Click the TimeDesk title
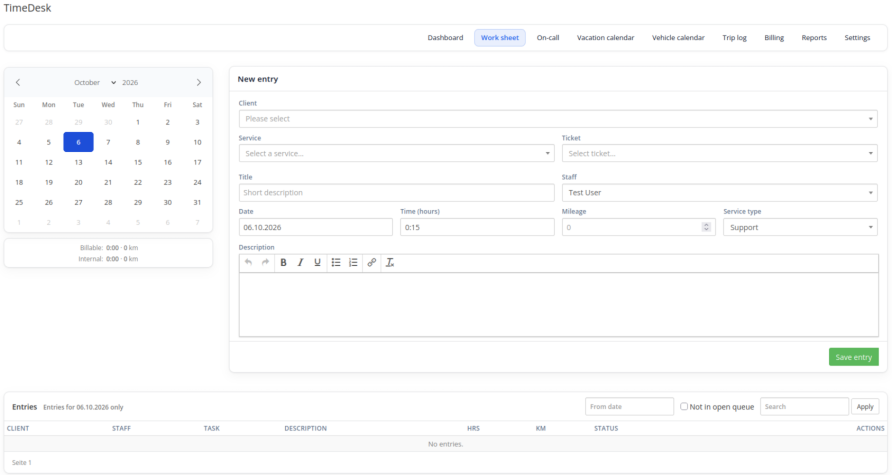The width and height of the screenshot is (892, 475). (27, 8)
